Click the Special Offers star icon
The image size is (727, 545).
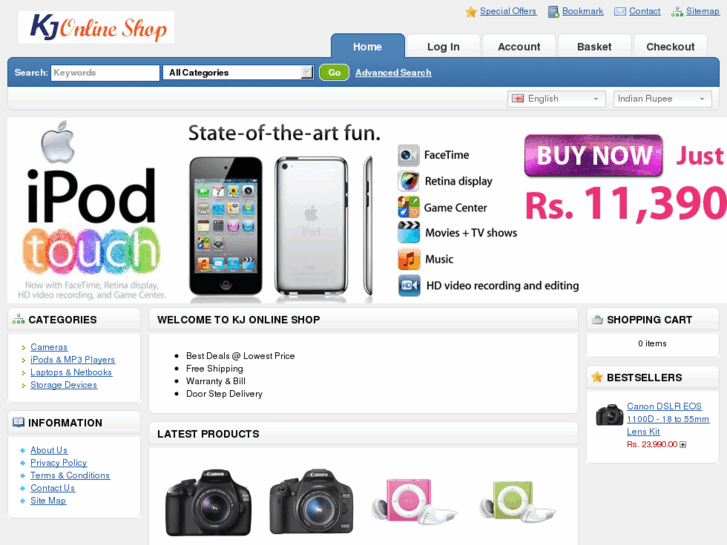(471, 12)
